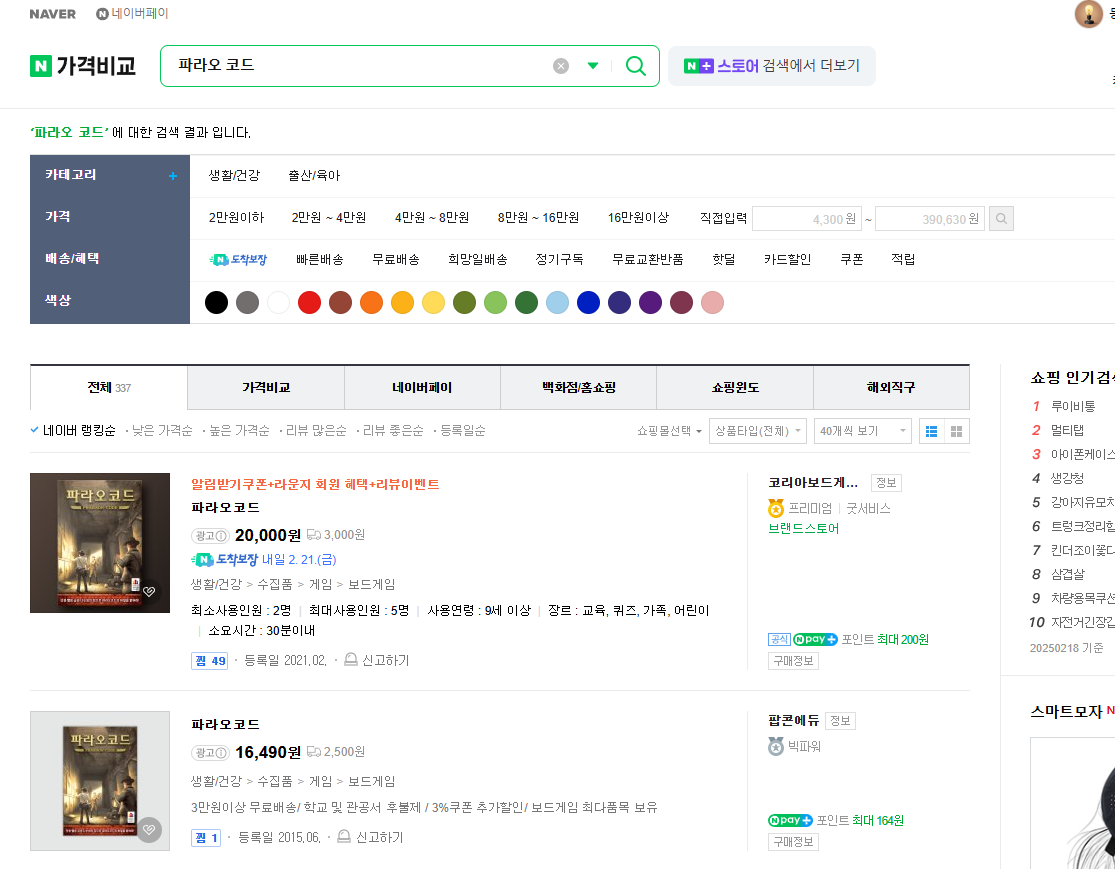The height and width of the screenshot is (869, 1115).
Task: Select the red color swatch
Action: click(309, 302)
